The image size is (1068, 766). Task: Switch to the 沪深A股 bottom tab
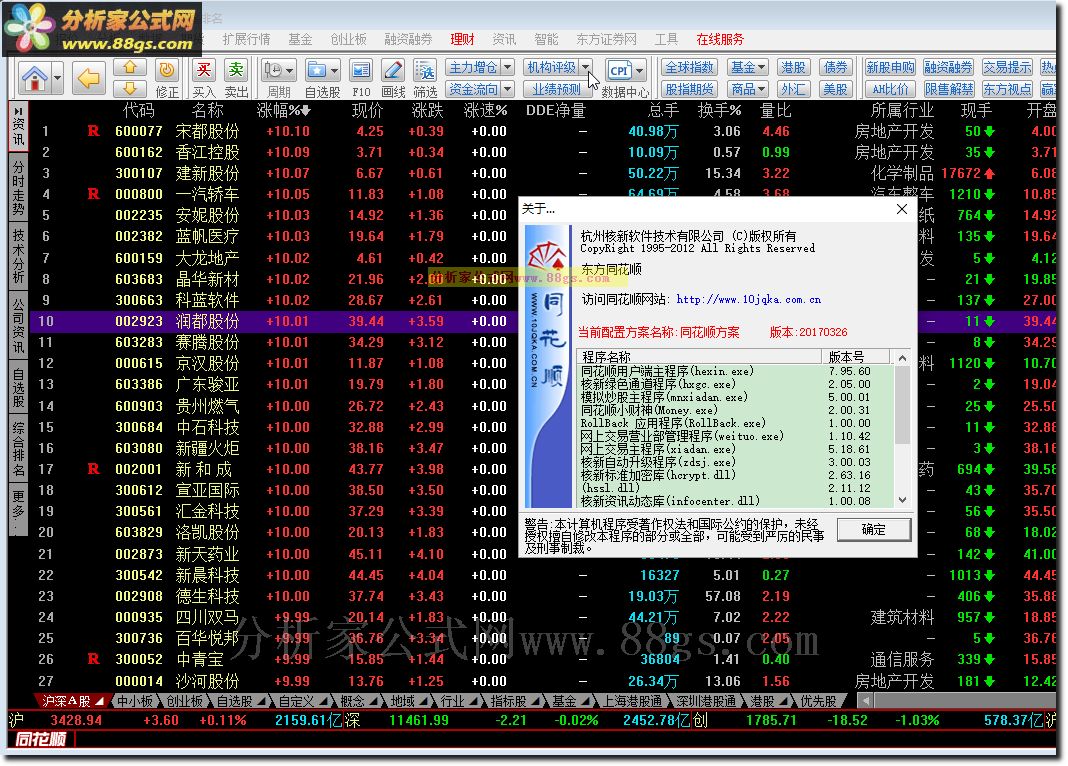(71, 701)
